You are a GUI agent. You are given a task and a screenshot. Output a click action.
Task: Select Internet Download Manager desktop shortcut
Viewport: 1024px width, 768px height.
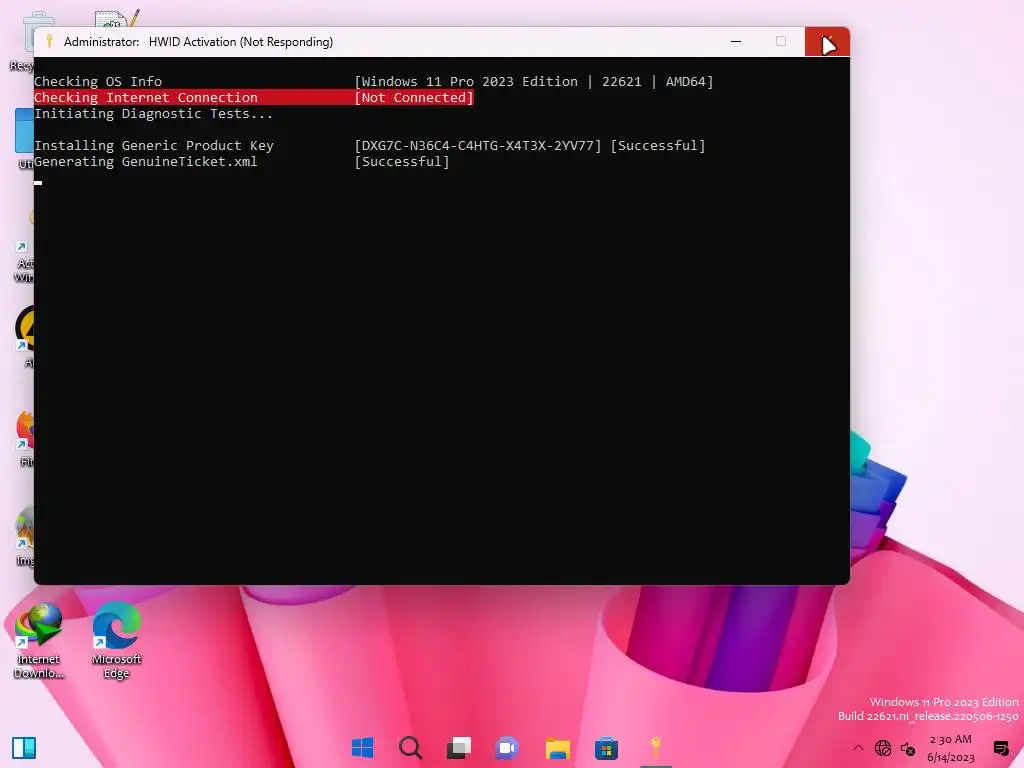[x=39, y=641]
